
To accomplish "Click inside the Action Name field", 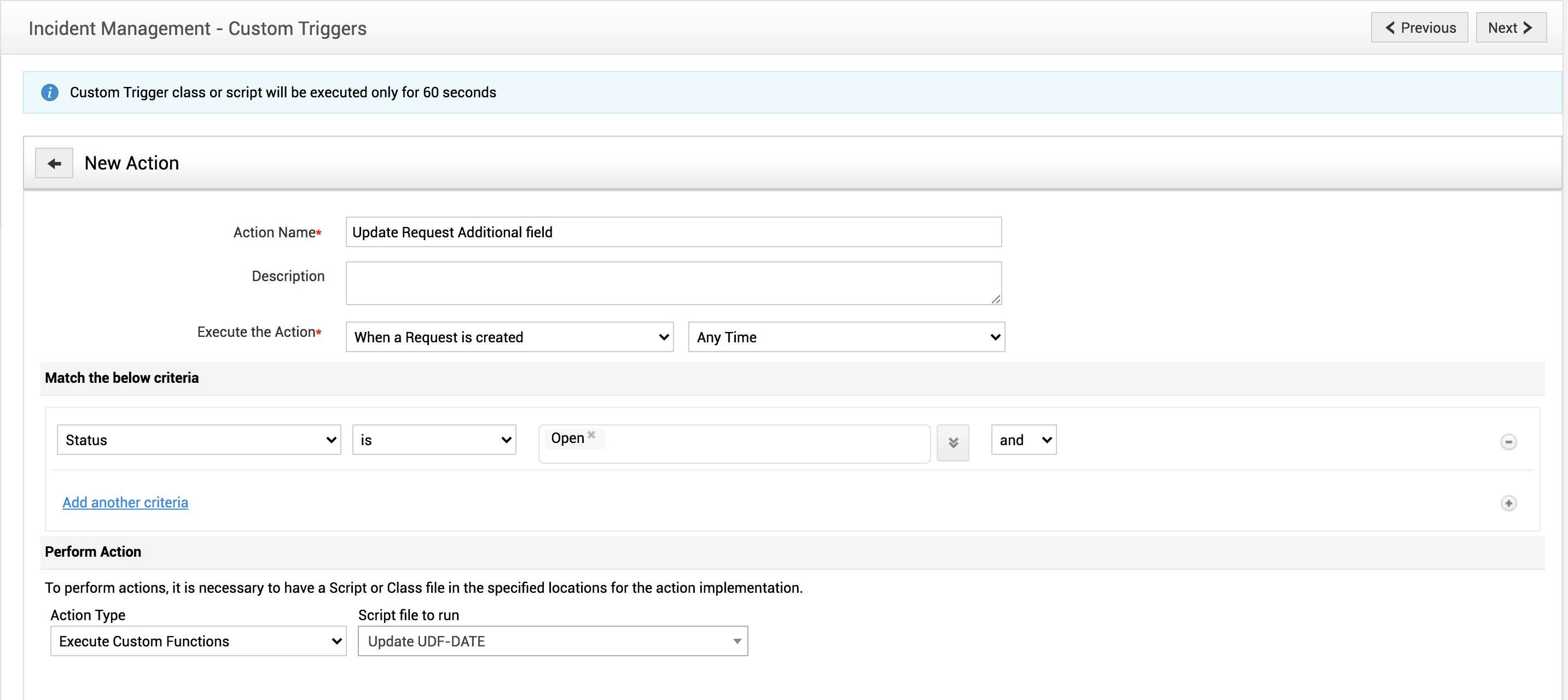I will pyautogui.click(x=672, y=232).
